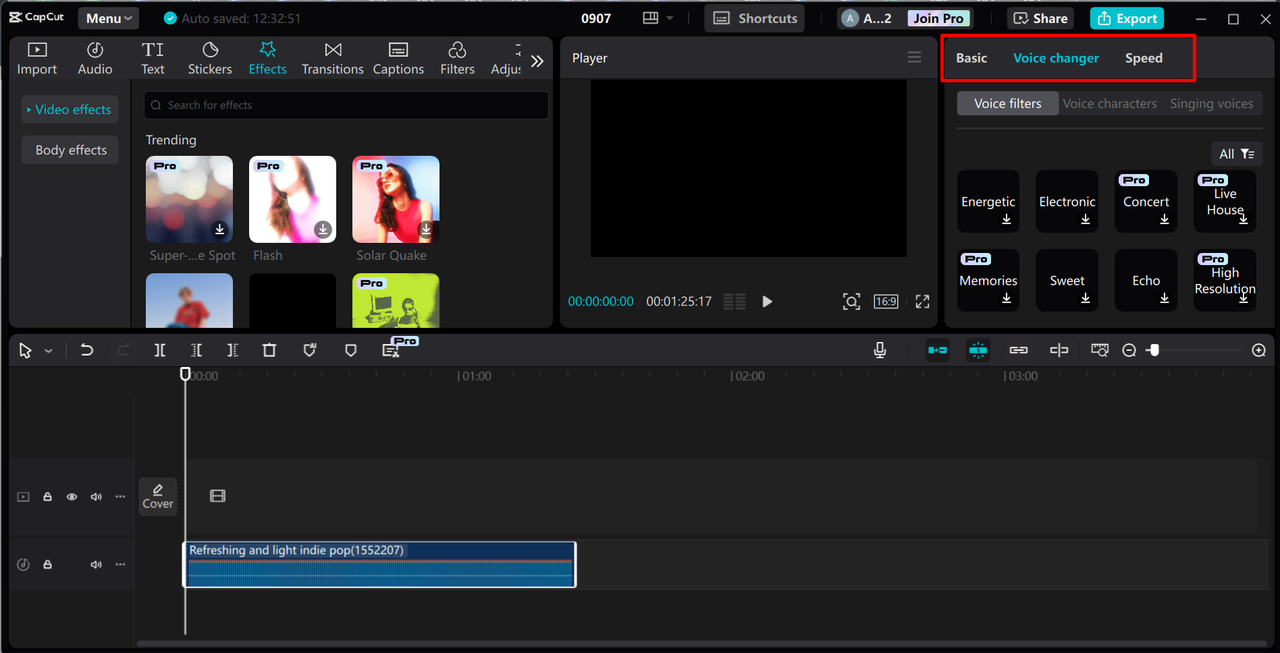Open the Transitions tab
Screen dimensions: 1280x653
[333, 58]
